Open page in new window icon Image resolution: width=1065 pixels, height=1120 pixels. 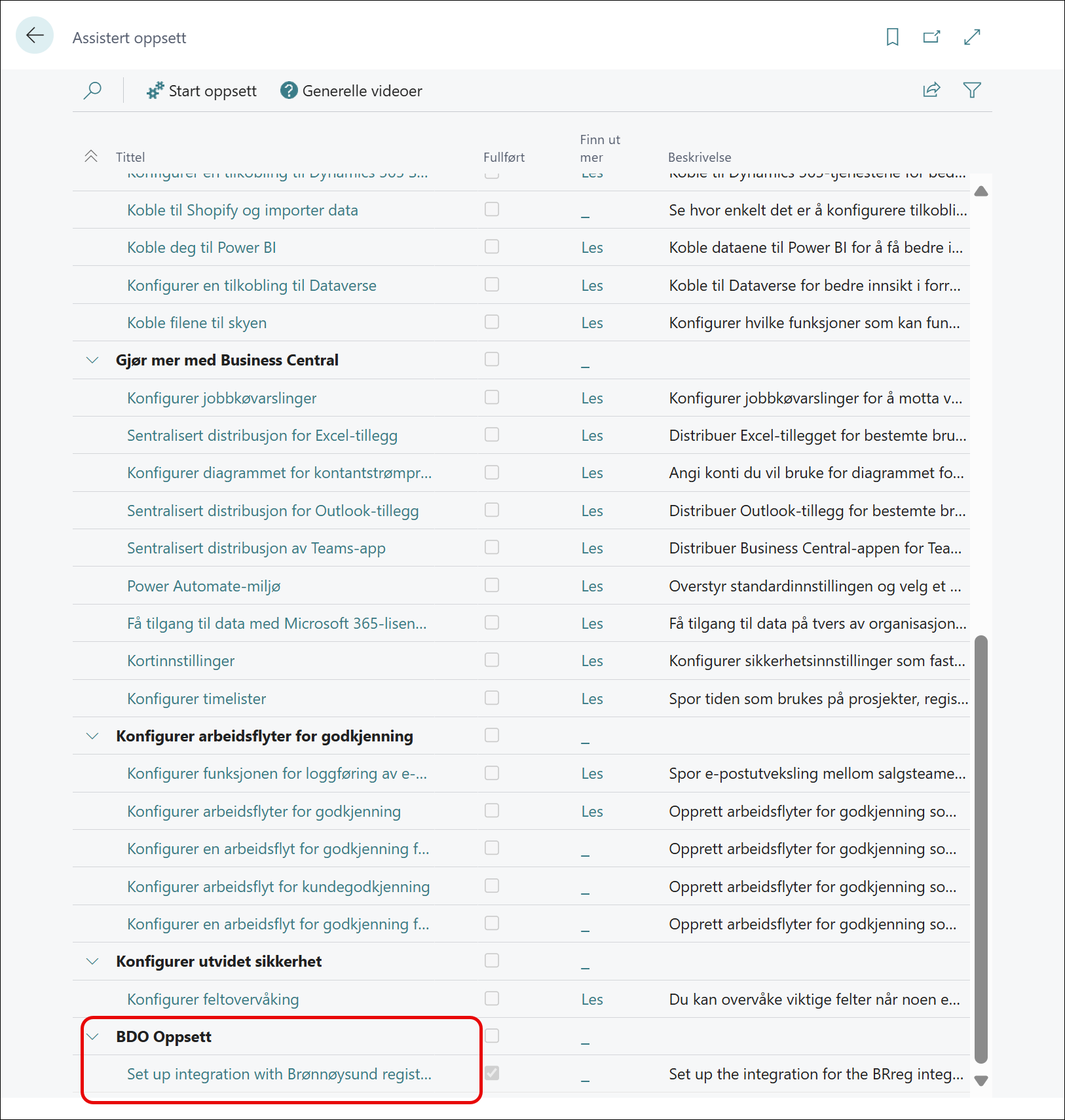[931, 37]
